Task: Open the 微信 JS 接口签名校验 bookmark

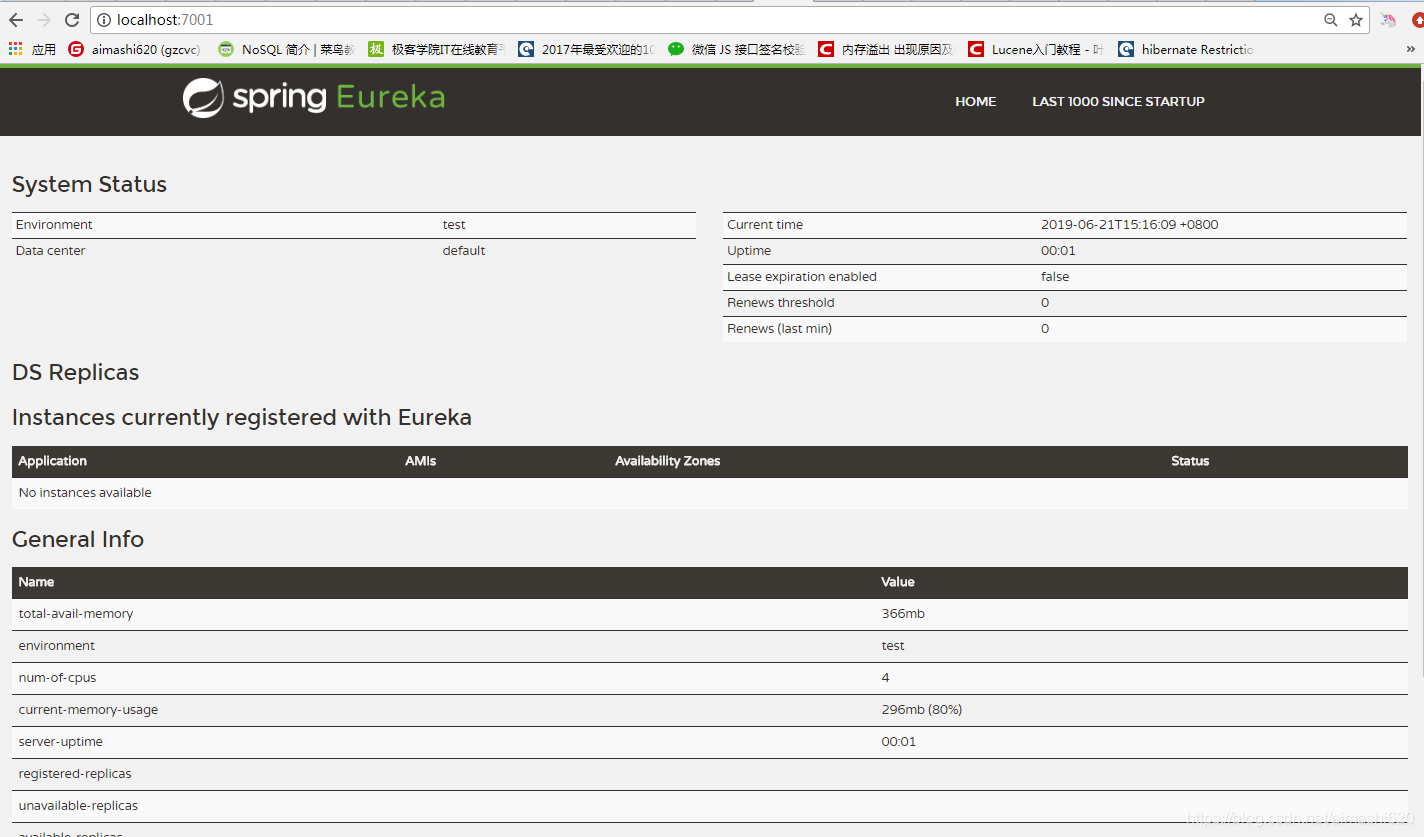Action: (x=737, y=49)
